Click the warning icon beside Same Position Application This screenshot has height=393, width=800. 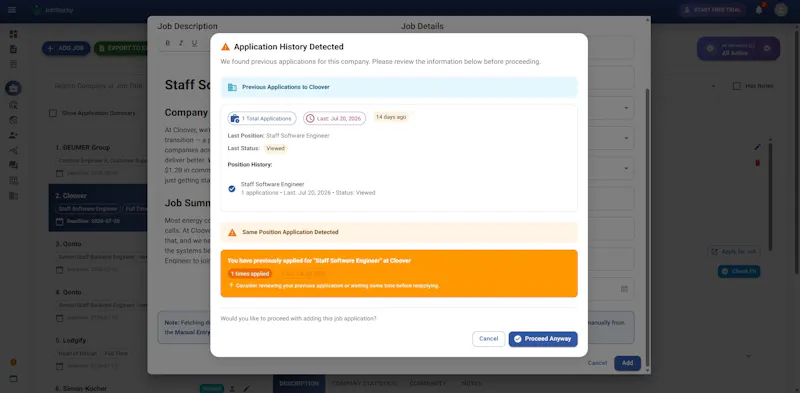point(232,232)
